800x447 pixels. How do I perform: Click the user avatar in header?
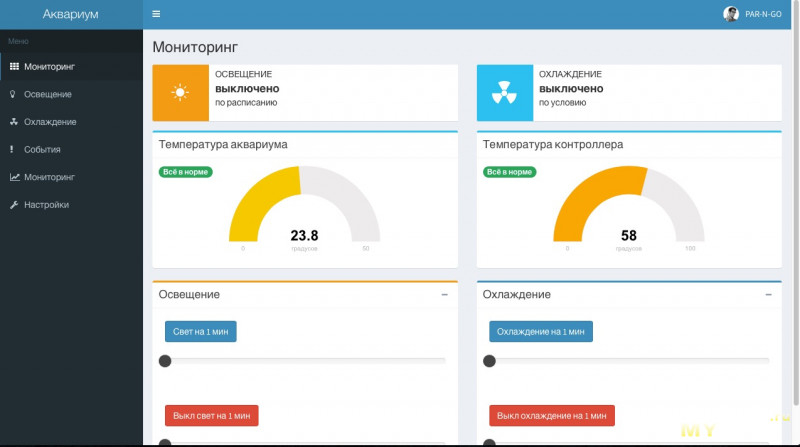coord(731,14)
